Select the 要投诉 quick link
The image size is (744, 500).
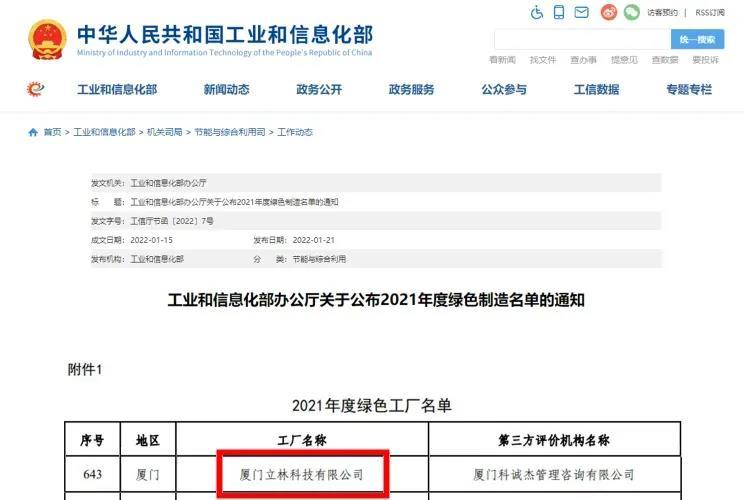pyautogui.click(x=706, y=60)
